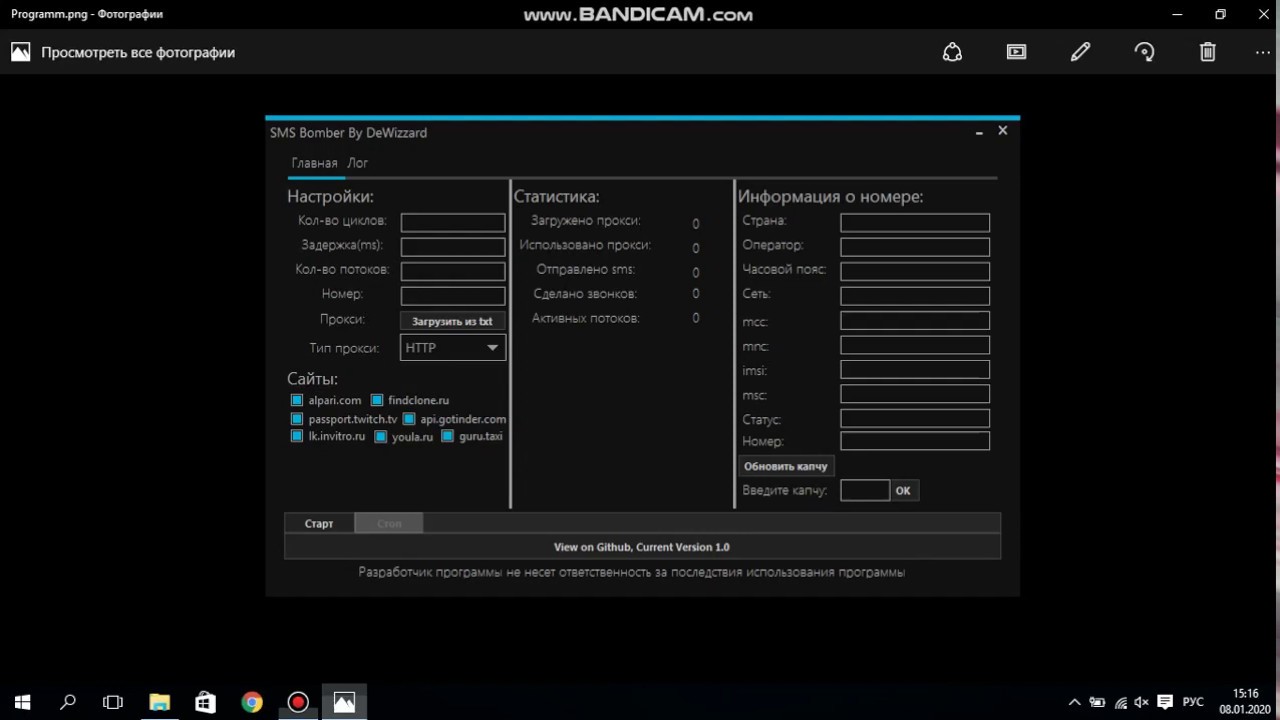
Task: Open the View on Github link
Action: (x=642, y=547)
